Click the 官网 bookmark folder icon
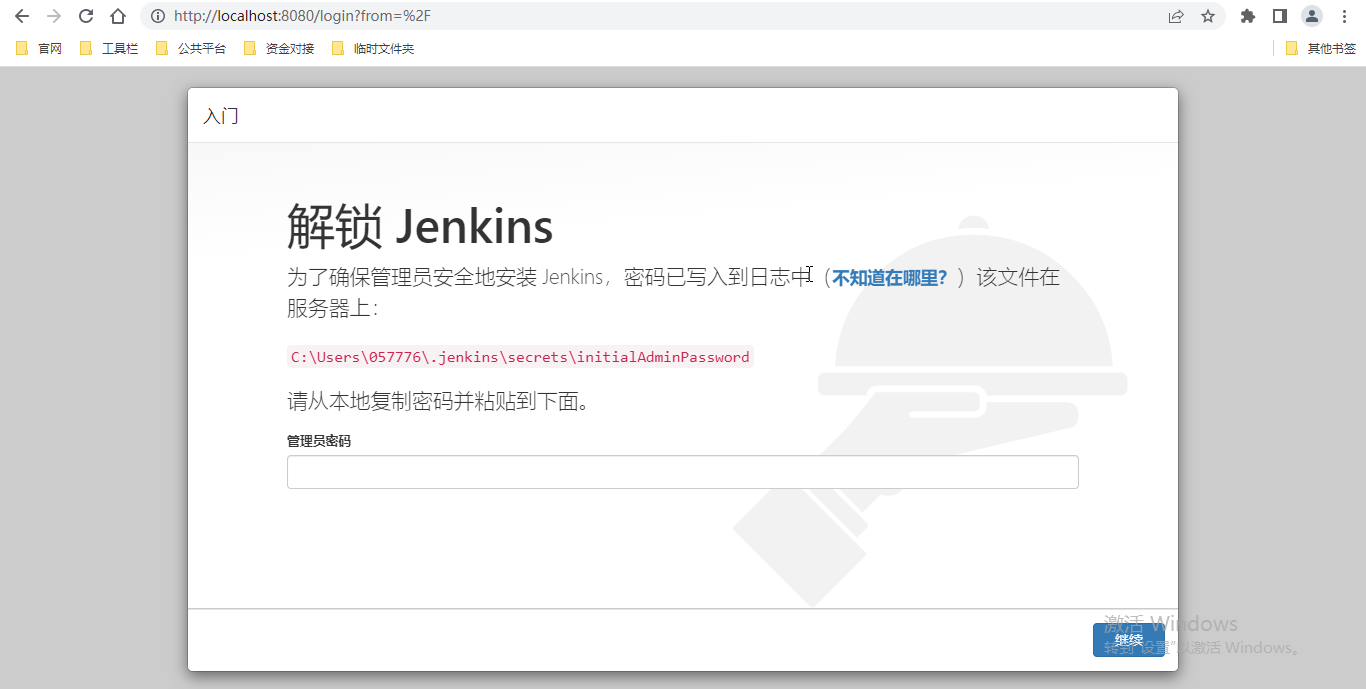This screenshot has width=1366, height=689. pyautogui.click(x=22, y=47)
